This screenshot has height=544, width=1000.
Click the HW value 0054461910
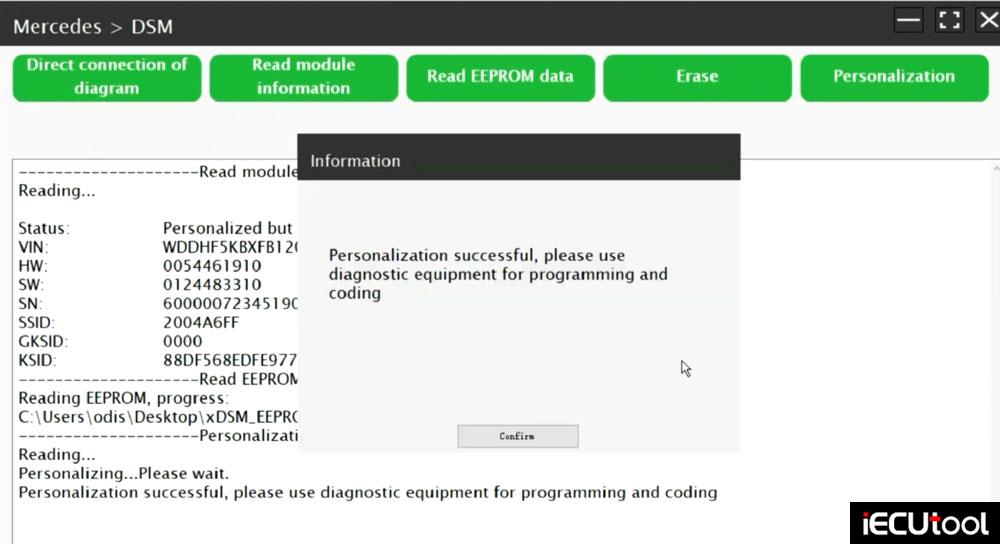(212, 266)
